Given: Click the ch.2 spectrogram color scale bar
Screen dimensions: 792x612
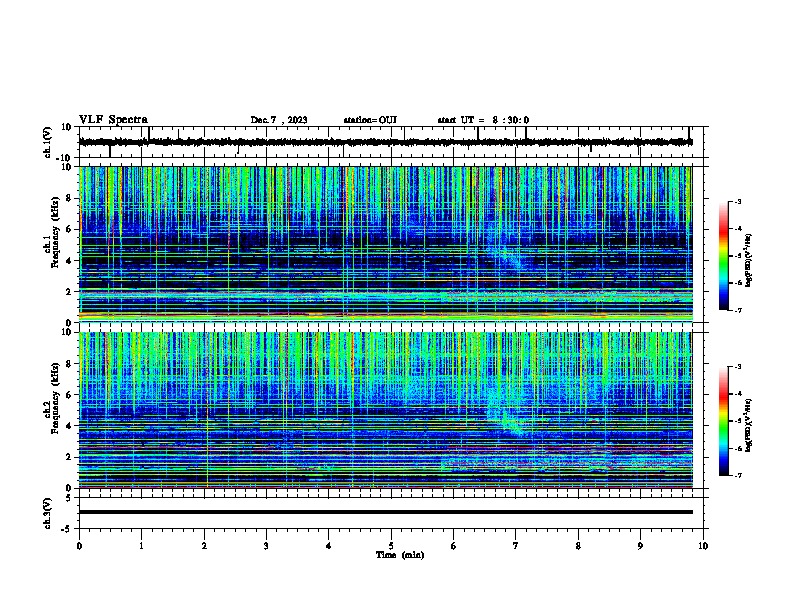Looking at the screenshot, I should [x=724, y=421].
